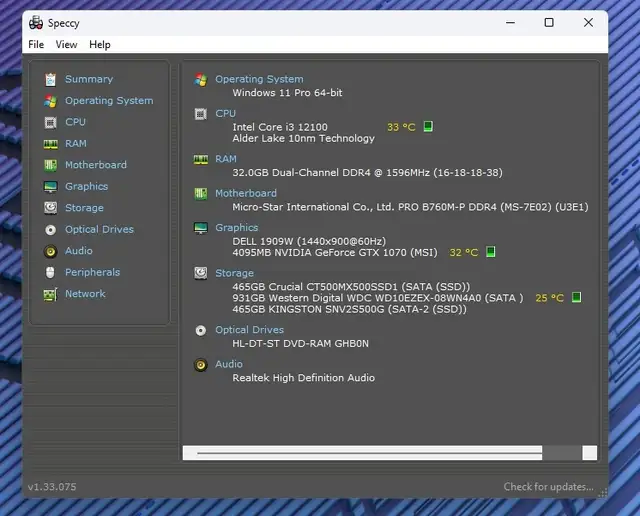640x516 pixels.
Task: Click the storage temperature indicator at 25 °C
Action: [x=576, y=297]
